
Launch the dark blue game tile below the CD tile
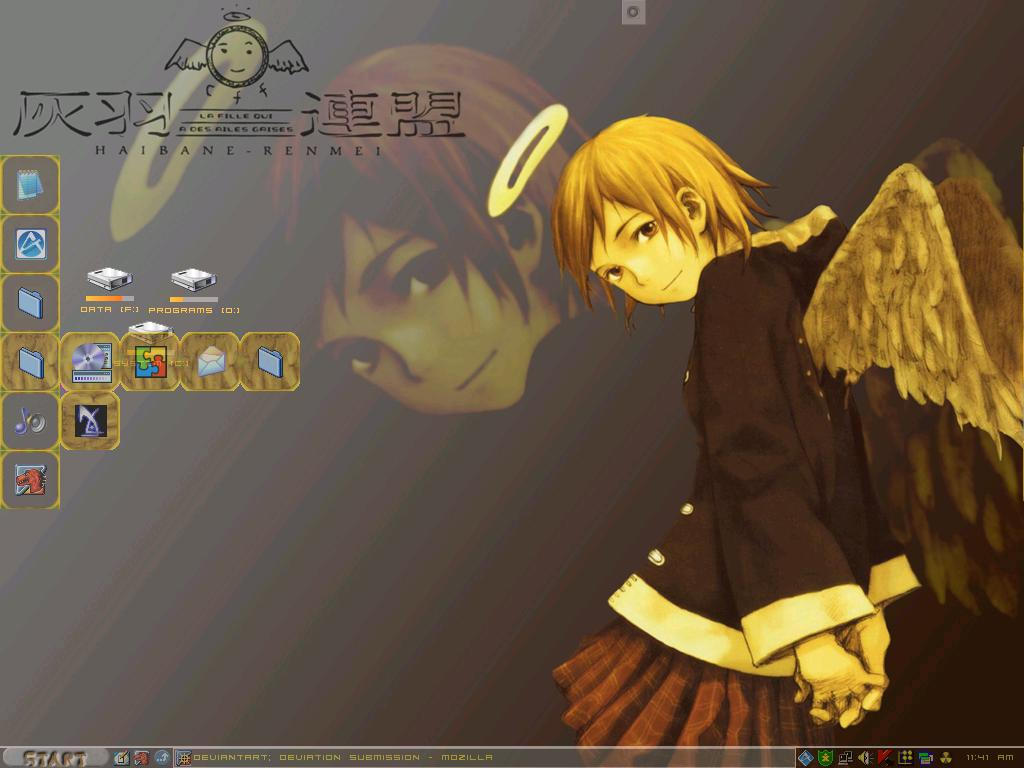[90, 421]
